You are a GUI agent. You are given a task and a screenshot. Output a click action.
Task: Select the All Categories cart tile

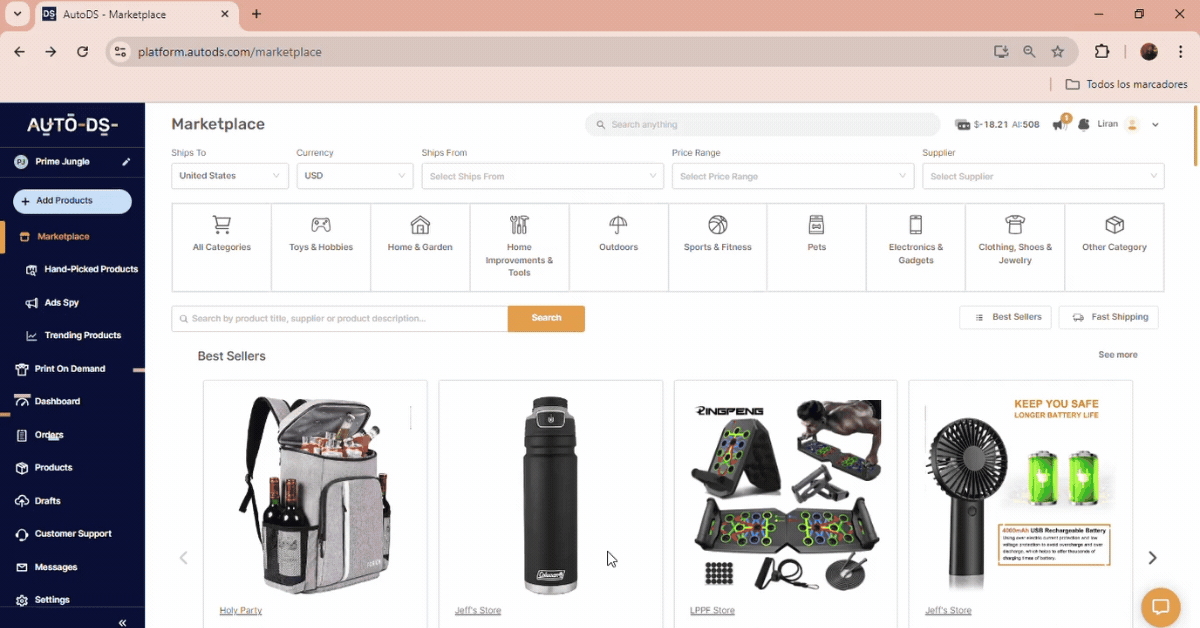(222, 247)
